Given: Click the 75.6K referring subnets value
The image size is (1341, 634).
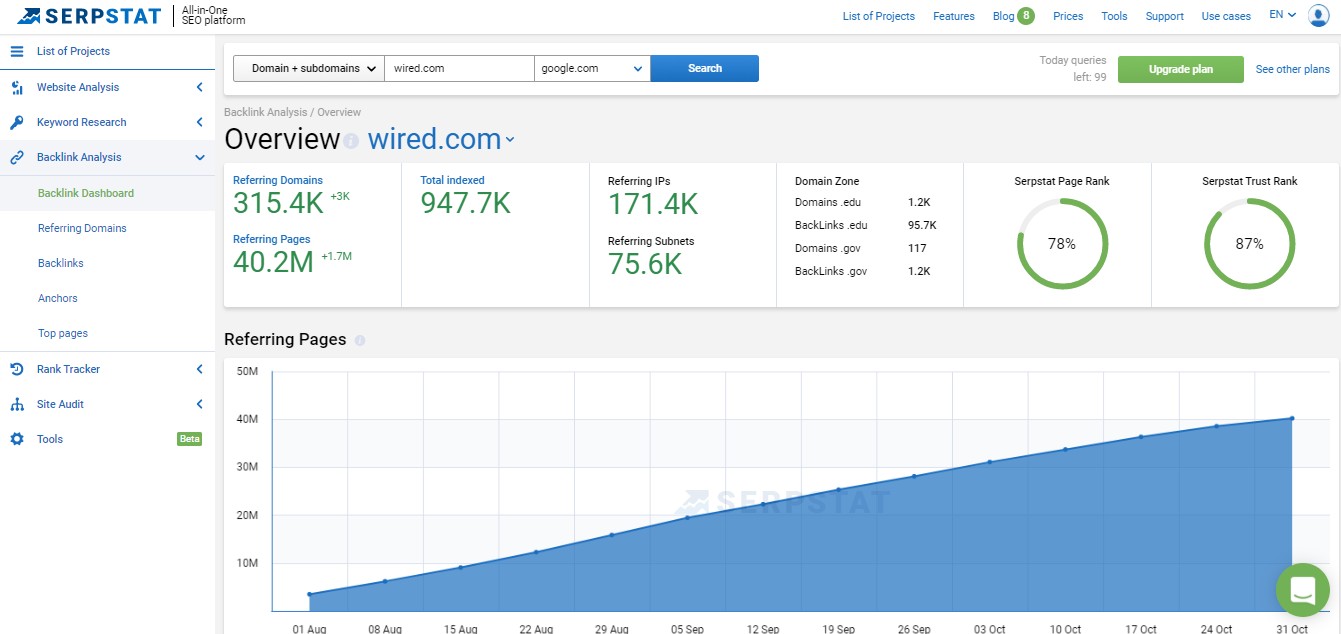Looking at the screenshot, I should coord(645,264).
